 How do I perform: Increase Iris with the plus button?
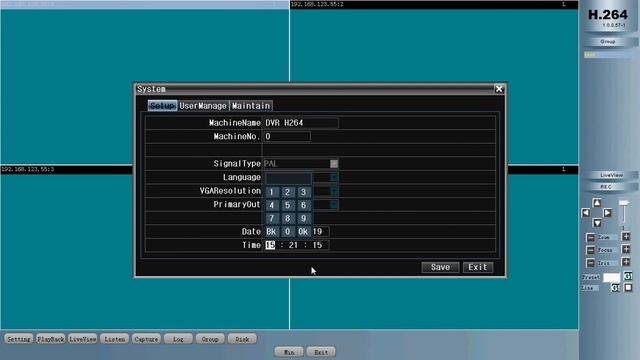[x=626, y=262]
